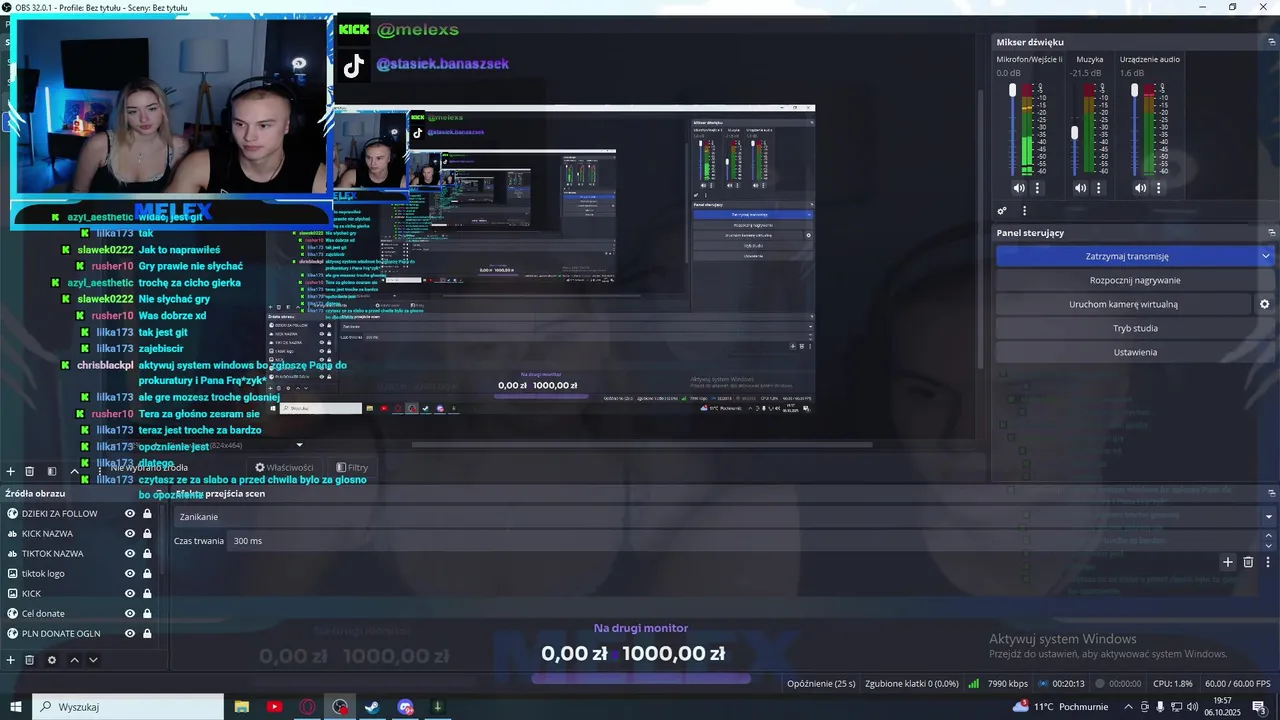
Task: Open File Explorer from the taskbar
Action: point(241,707)
